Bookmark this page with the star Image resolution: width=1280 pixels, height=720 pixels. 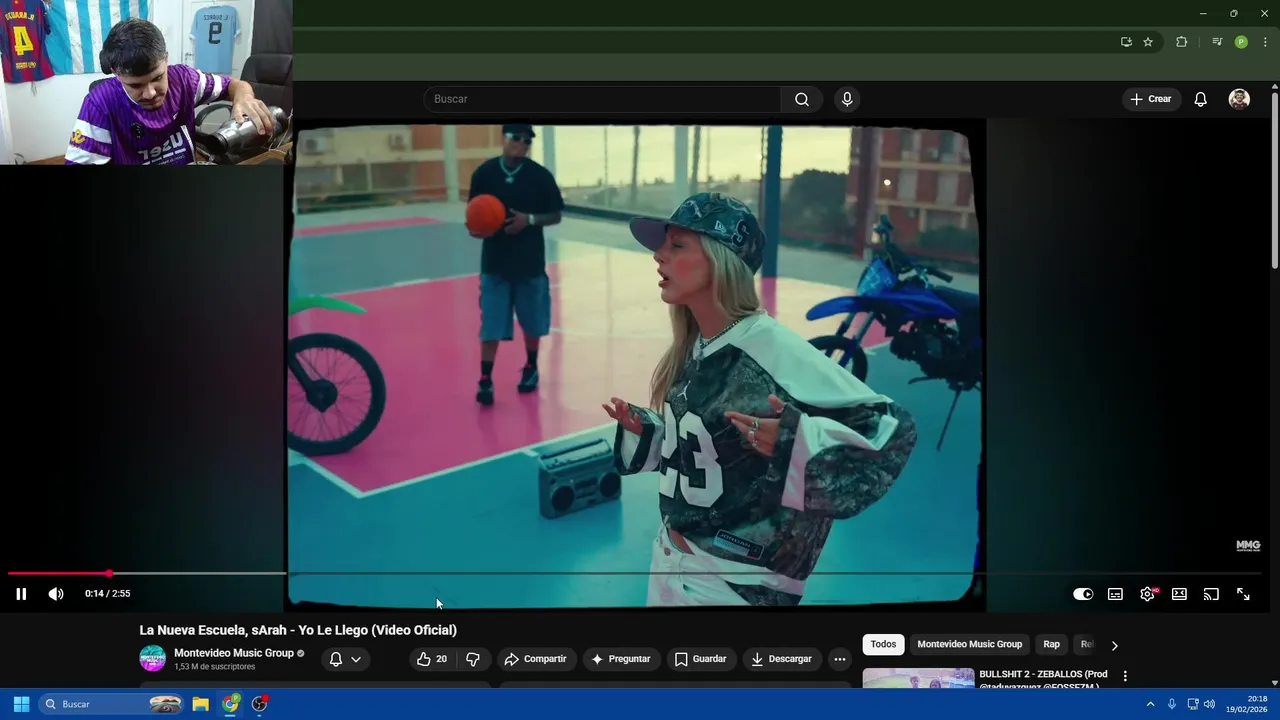click(x=1148, y=42)
